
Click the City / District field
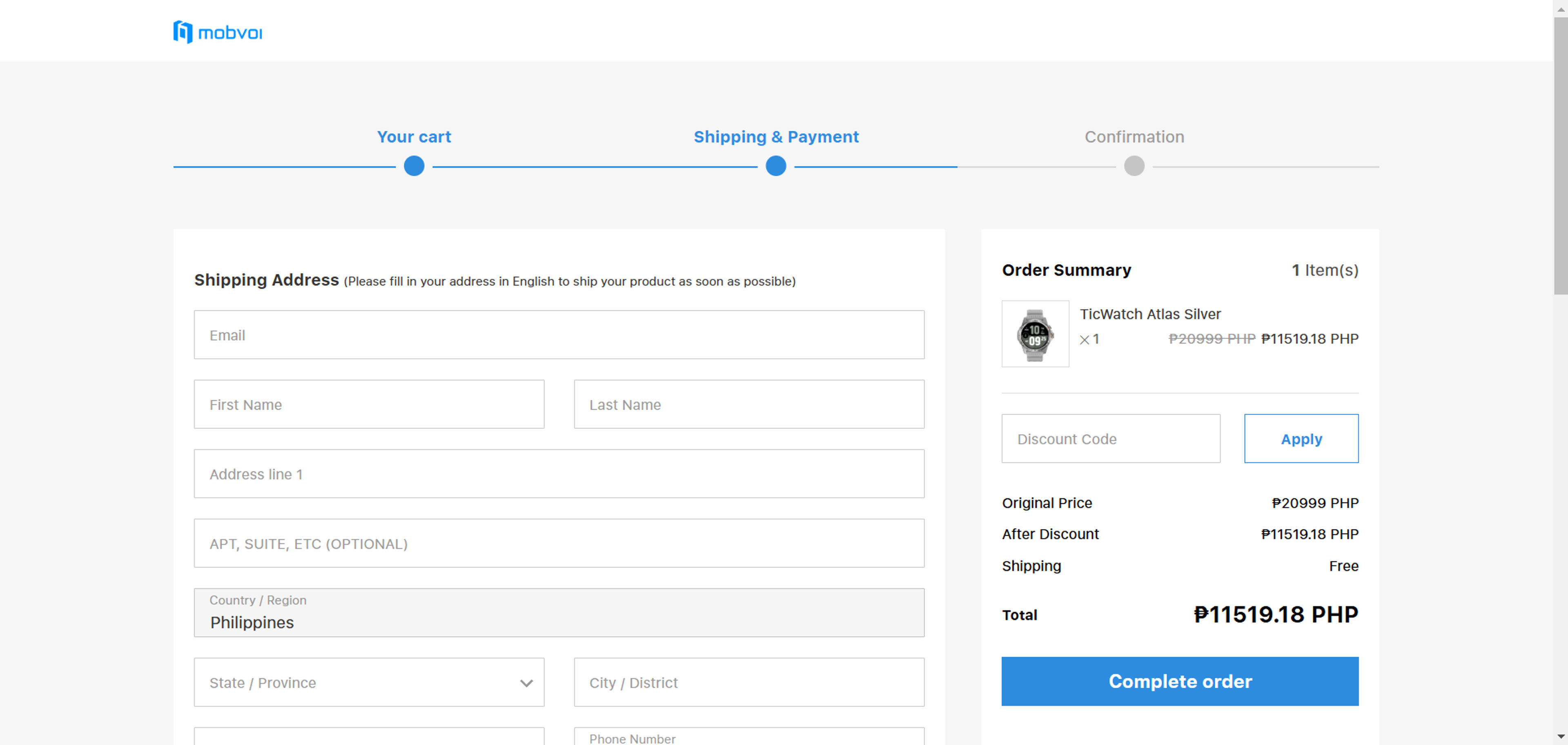pos(749,683)
